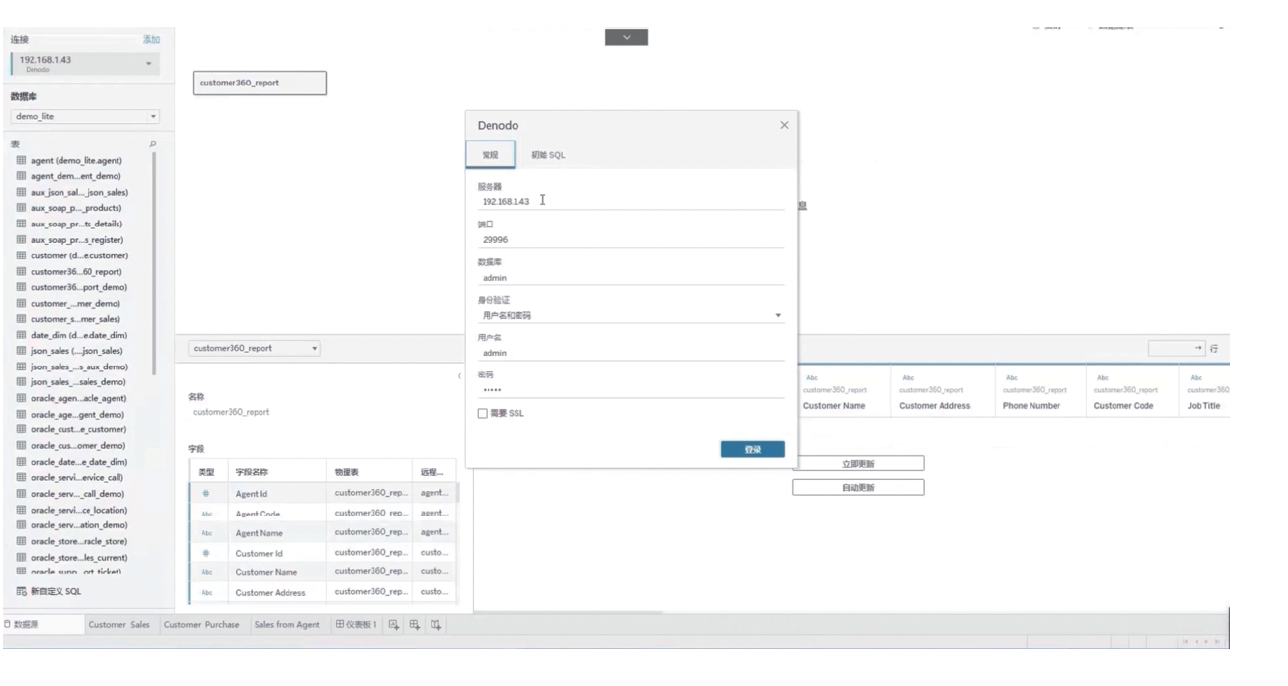Image resolution: width=1288 pixels, height=686 pixels.
Task: Click the arrow icon in the rows box
Action: pyautogui.click(x=1199, y=348)
